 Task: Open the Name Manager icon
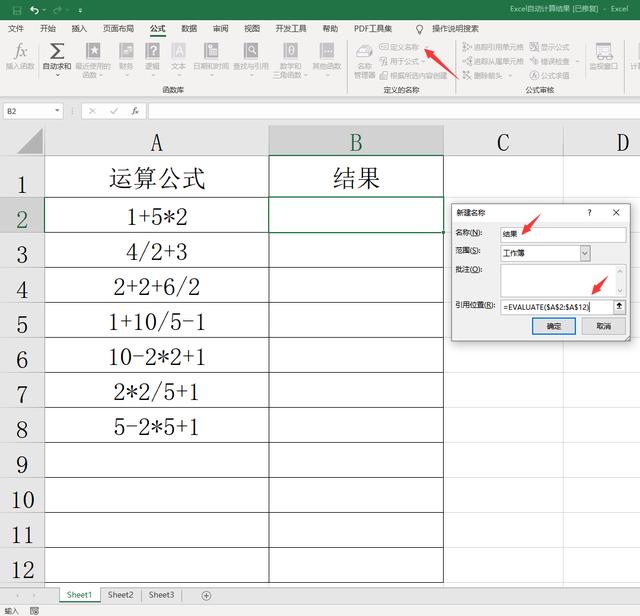tap(364, 52)
